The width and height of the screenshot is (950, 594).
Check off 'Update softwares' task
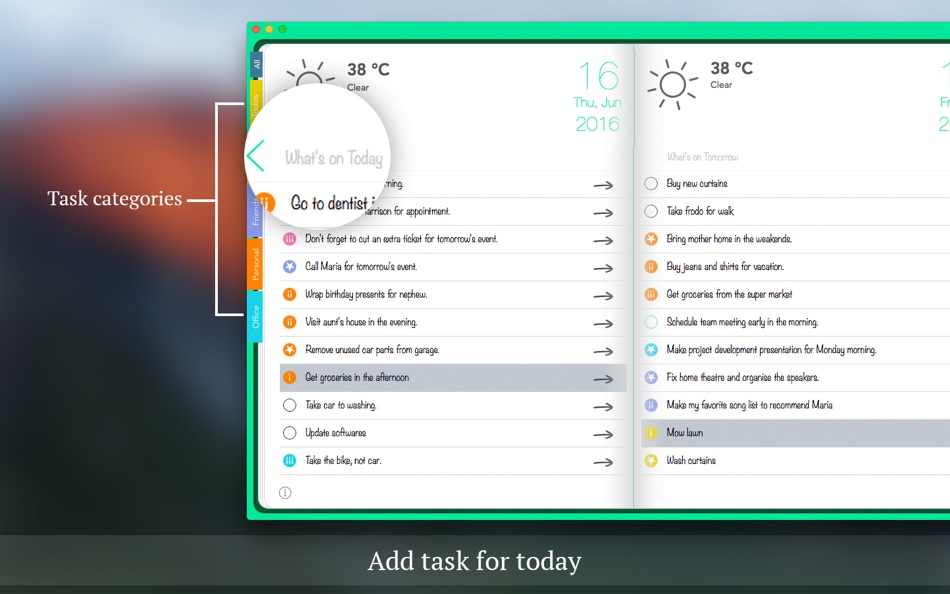pos(290,433)
